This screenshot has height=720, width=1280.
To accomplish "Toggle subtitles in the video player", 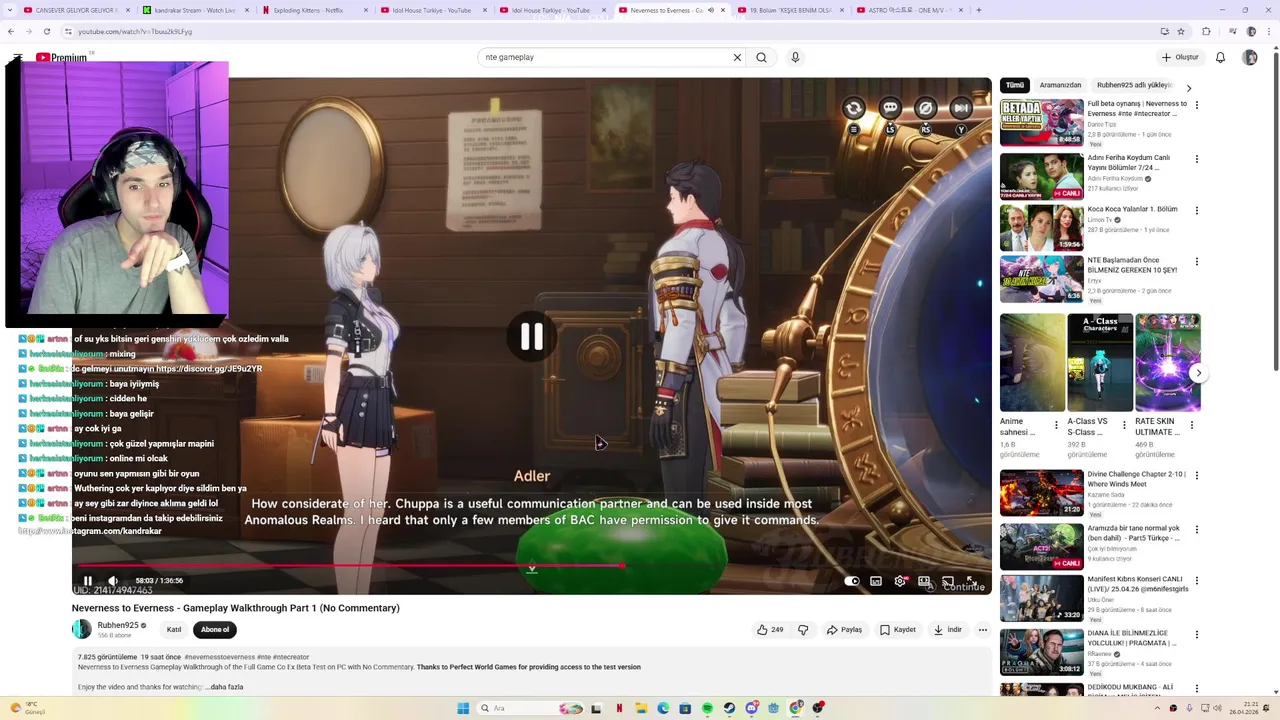I will point(876,581).
